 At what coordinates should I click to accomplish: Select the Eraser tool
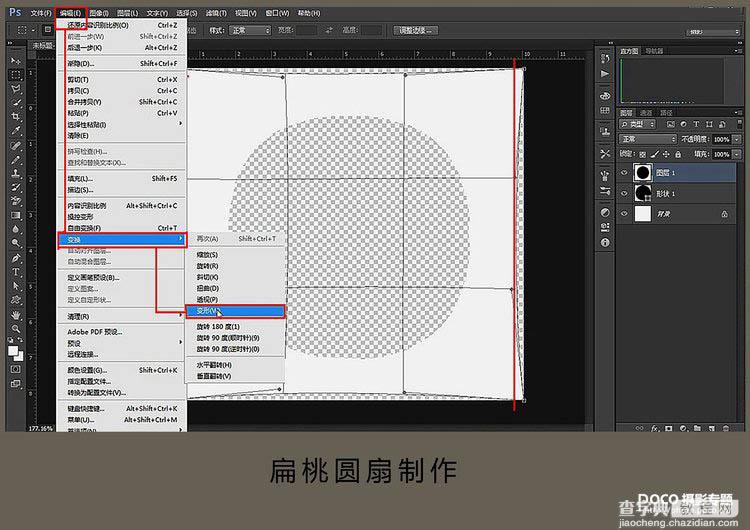16,201
